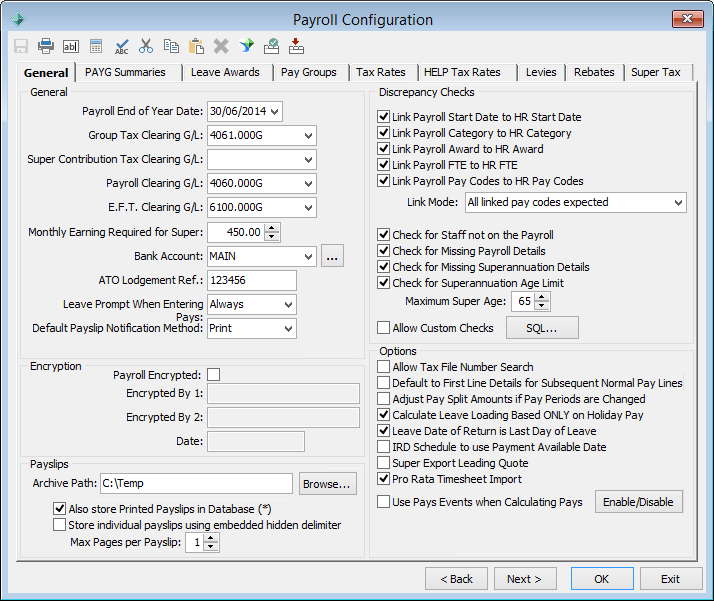Viewport: 714px width, 601px height.
Task: Click the green diamond arrow toolbar icon
Action: point(246,46)
